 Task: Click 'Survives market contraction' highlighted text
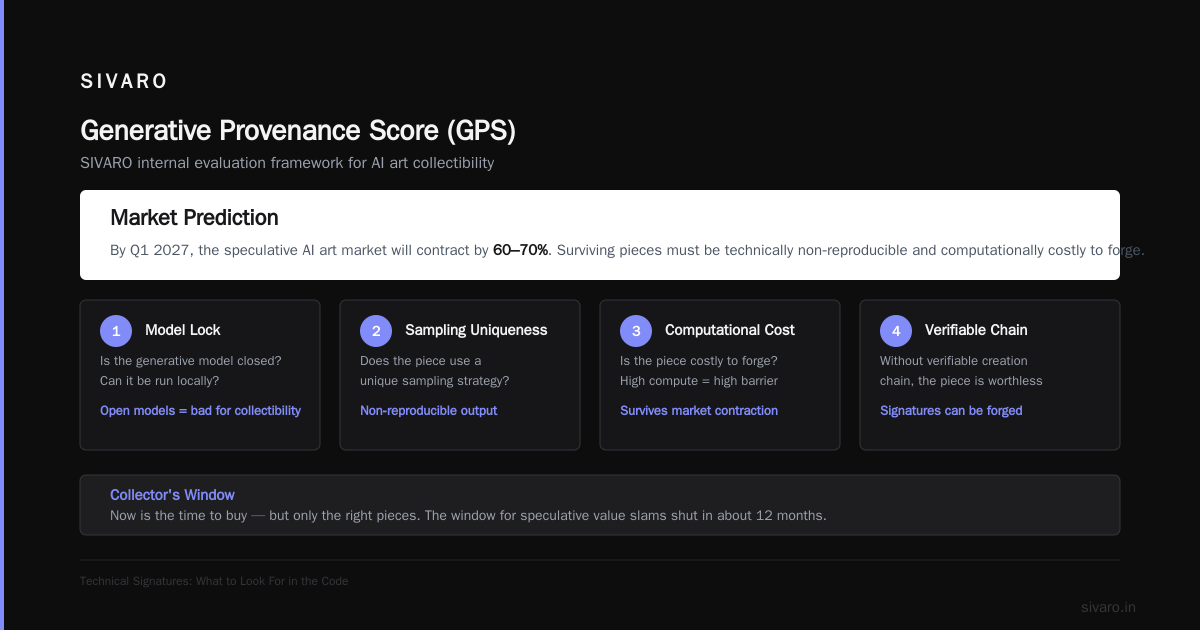coord(699,410)
